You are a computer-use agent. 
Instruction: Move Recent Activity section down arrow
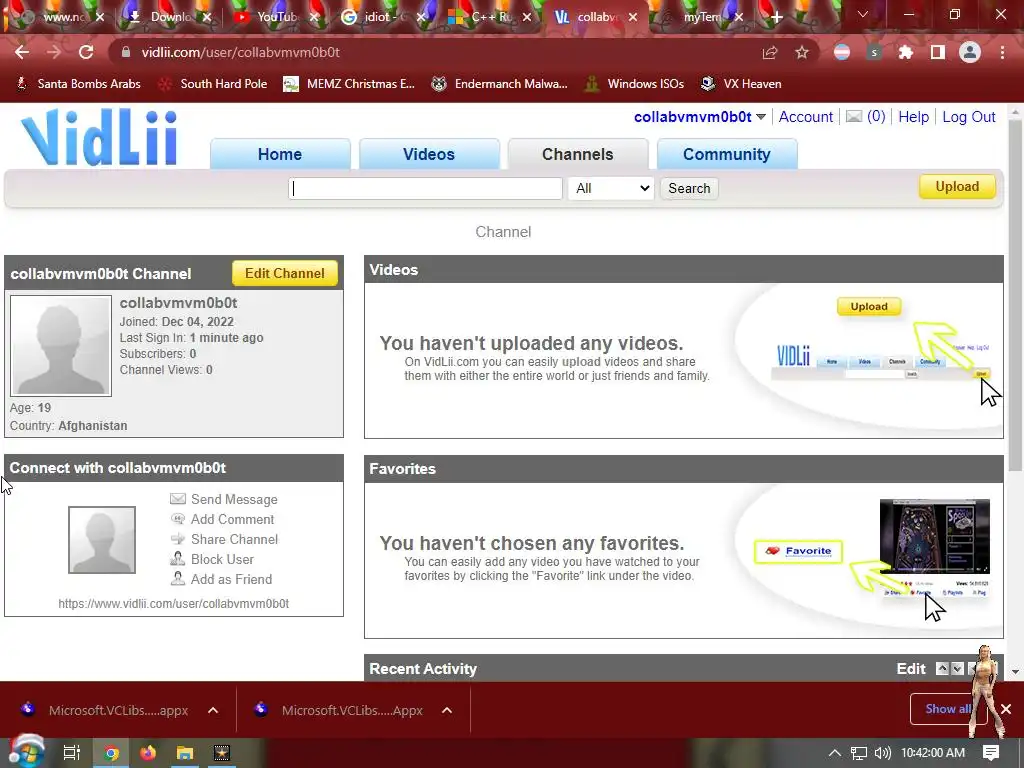(957, 669)
